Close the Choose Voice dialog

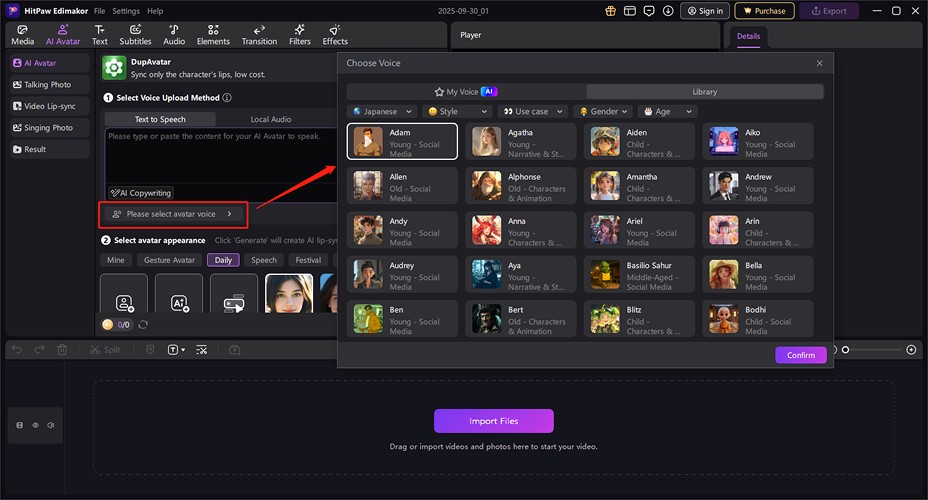[x=820, y=63]
